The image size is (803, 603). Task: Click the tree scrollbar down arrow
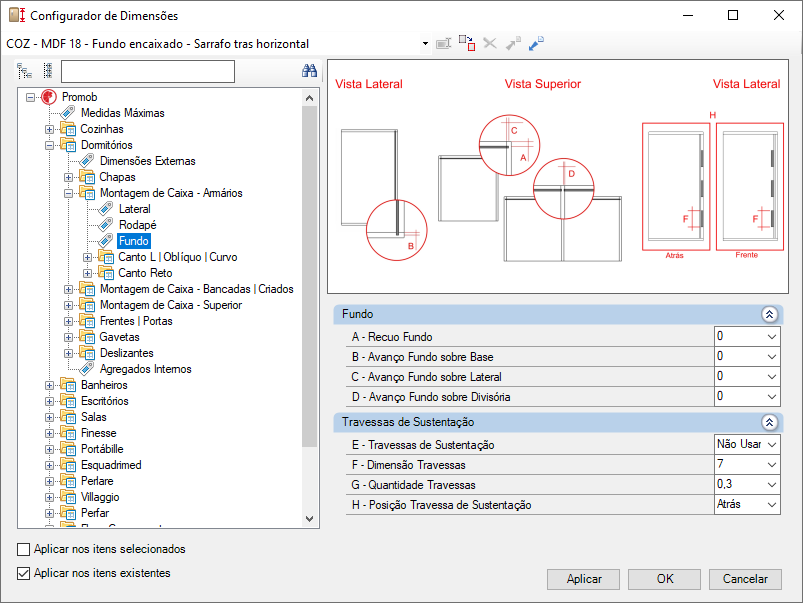[309, 518]
